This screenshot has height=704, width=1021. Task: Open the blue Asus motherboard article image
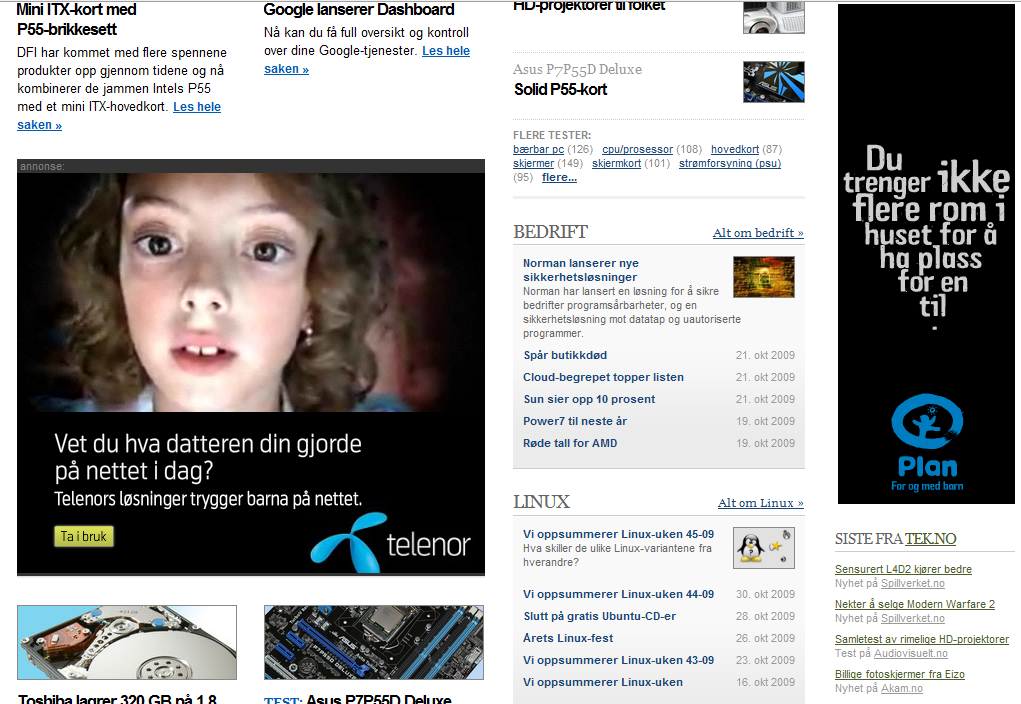(x=374, y=642)
